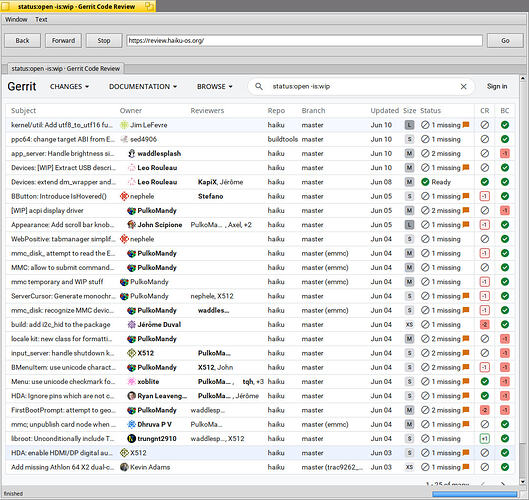The width and height of the screenshot is (529, 500).
Task: Click the Go button
Action: 505,40
